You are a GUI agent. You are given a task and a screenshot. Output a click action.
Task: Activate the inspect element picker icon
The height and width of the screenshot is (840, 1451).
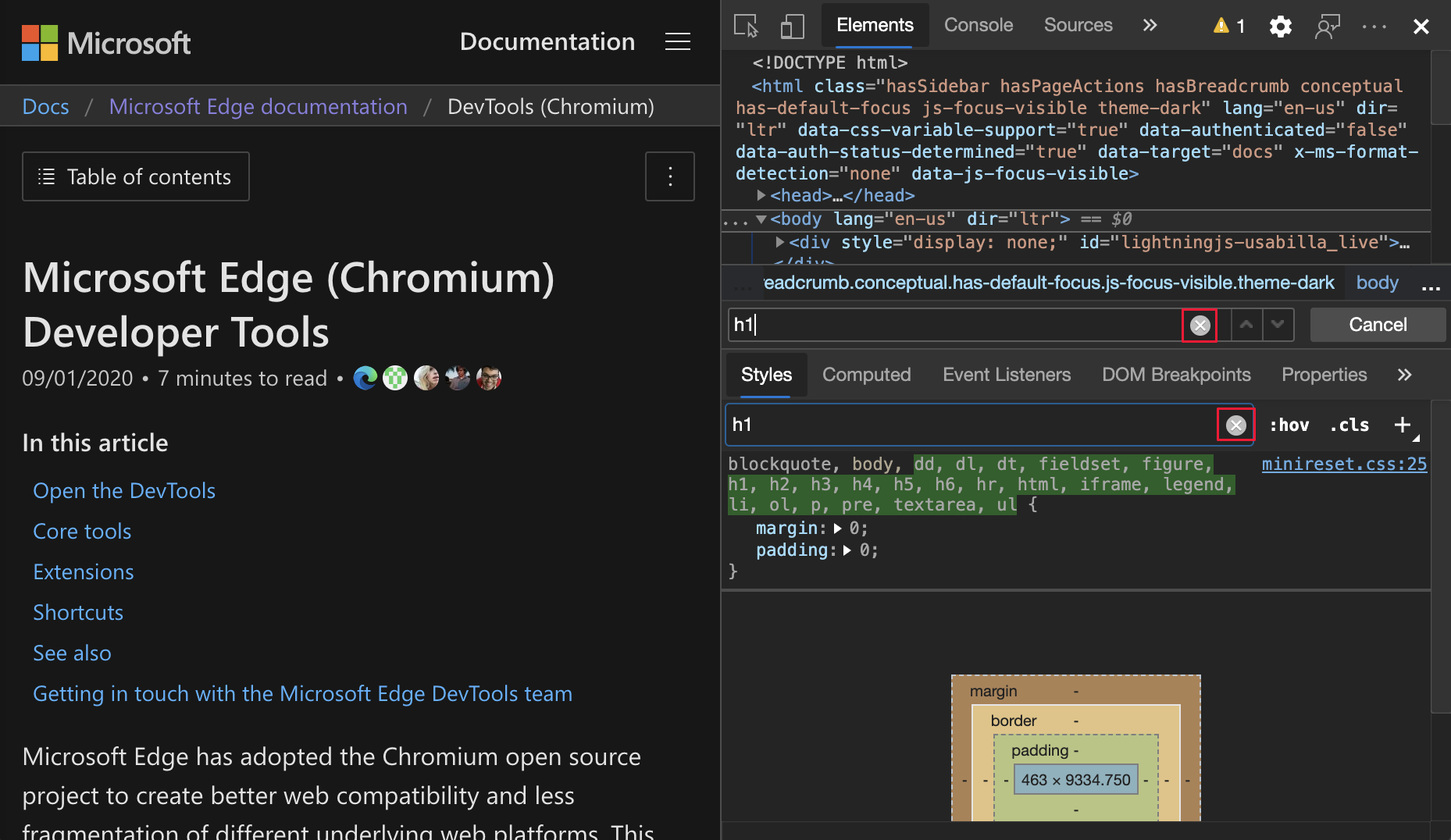click(746, 26)
